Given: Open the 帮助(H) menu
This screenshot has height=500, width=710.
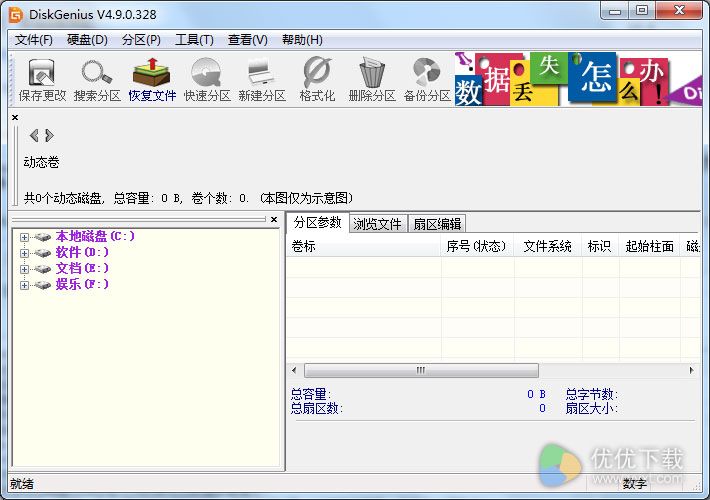Looking at the screenshot, I should coord(302,40).
